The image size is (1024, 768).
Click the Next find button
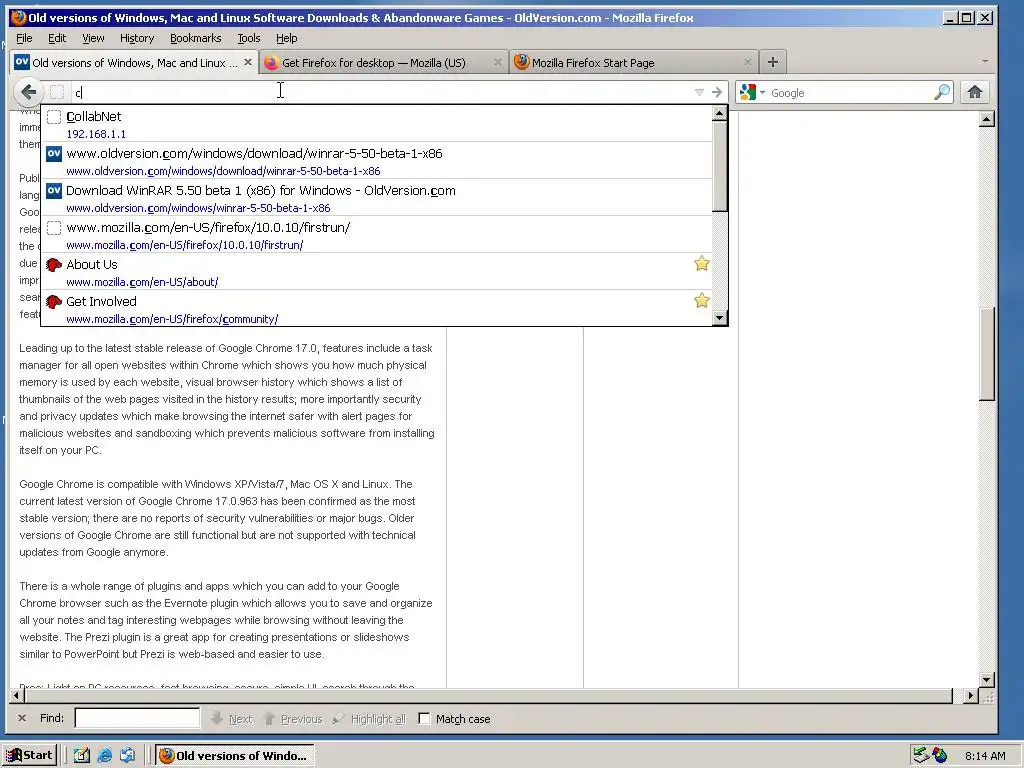click(x=232, y=719)
